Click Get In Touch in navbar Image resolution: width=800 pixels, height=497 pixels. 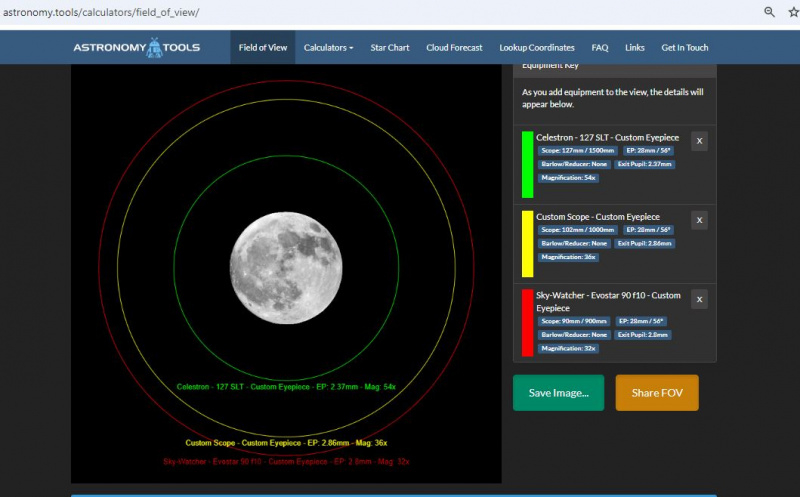point(685,47)
